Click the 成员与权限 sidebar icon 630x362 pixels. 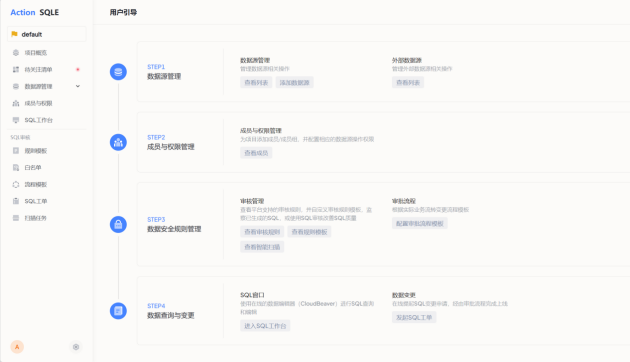point(16,103)
